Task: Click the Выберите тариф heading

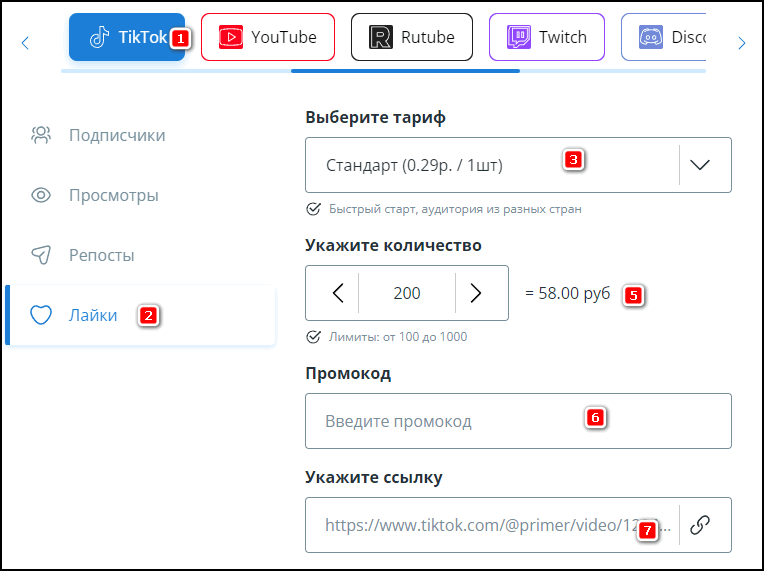Action: pos(375,117)
